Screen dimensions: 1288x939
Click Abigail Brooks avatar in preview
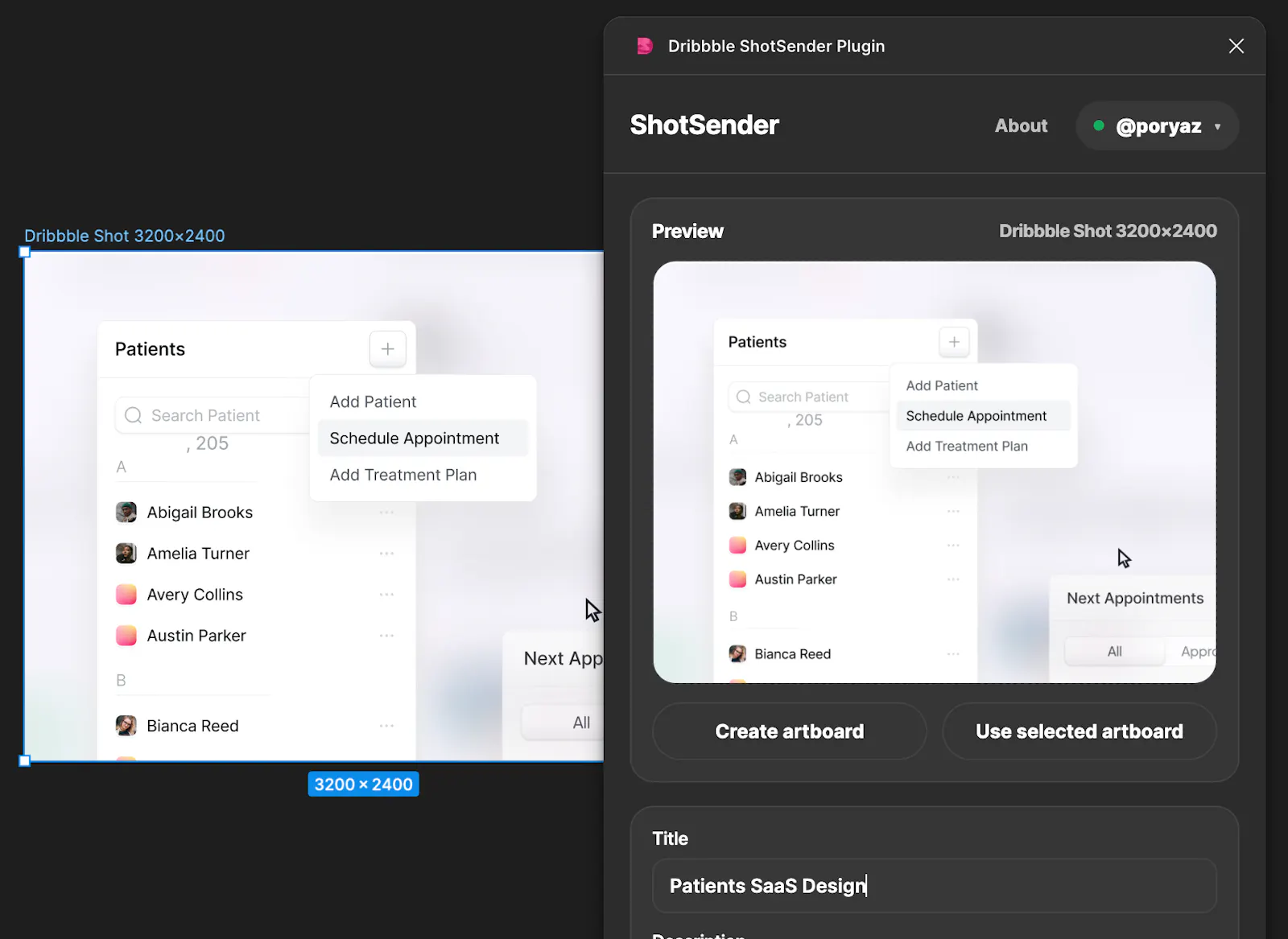pos(737,477)
